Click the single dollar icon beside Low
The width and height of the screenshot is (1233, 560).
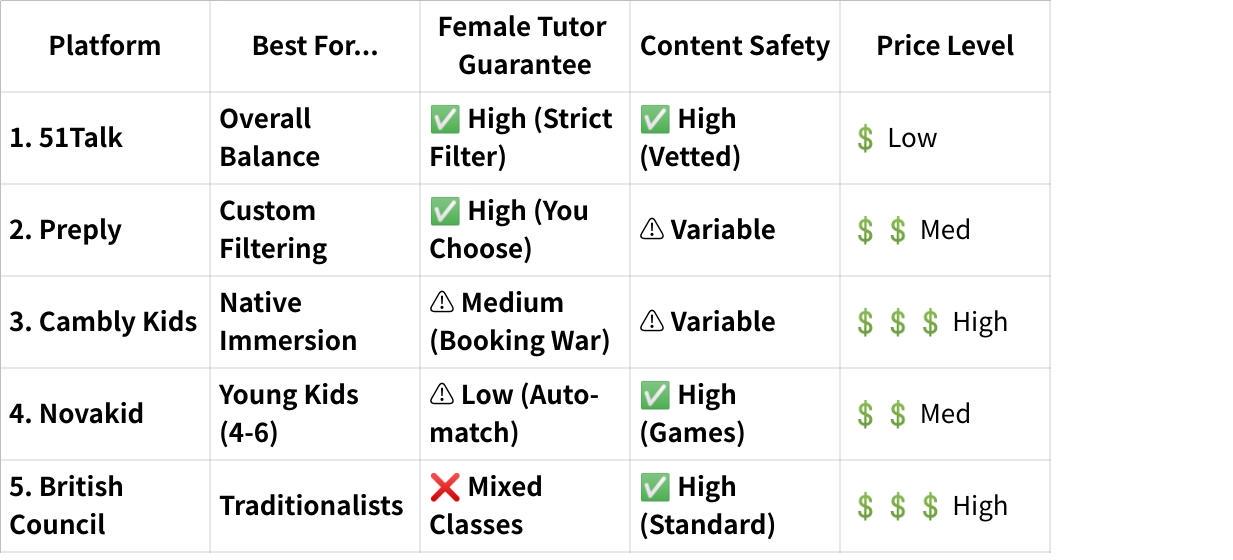pos(865,139)
